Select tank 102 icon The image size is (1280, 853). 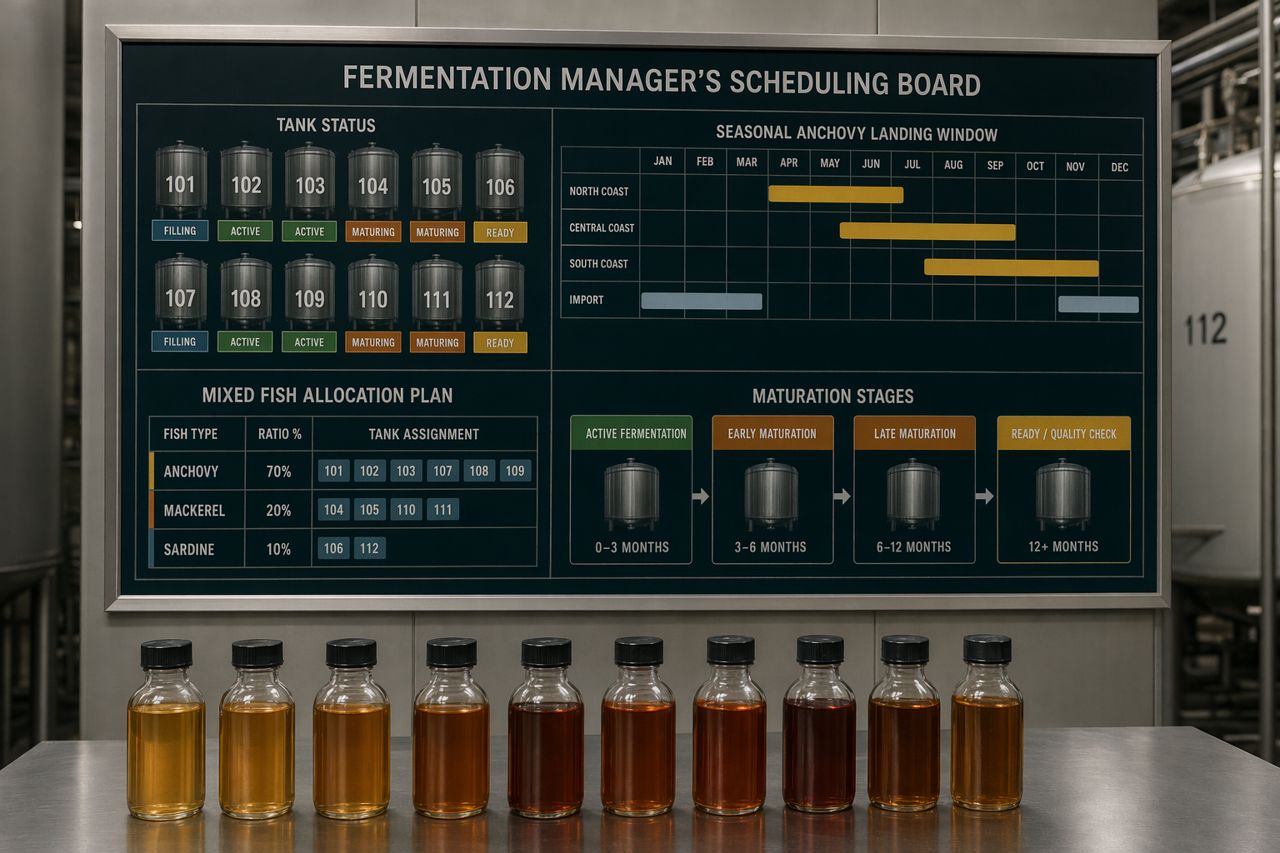[x=246, y=180]
